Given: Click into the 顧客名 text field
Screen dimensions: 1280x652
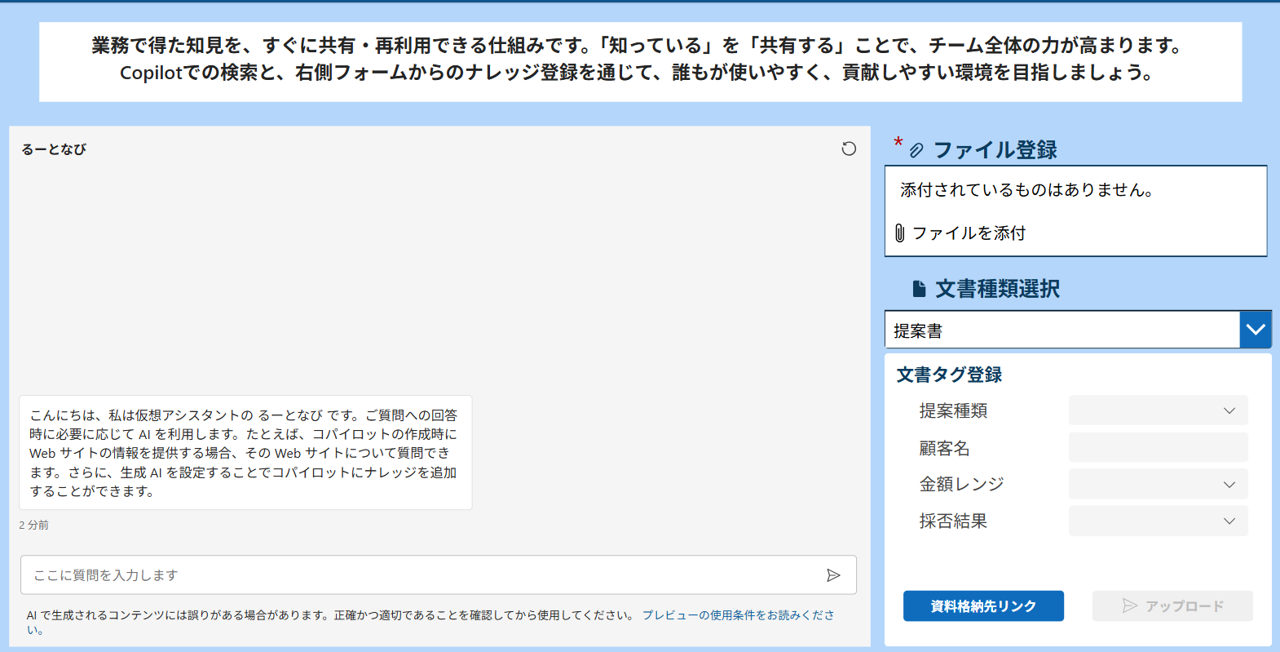Looking at the screenshot, I should (1158, 447).
